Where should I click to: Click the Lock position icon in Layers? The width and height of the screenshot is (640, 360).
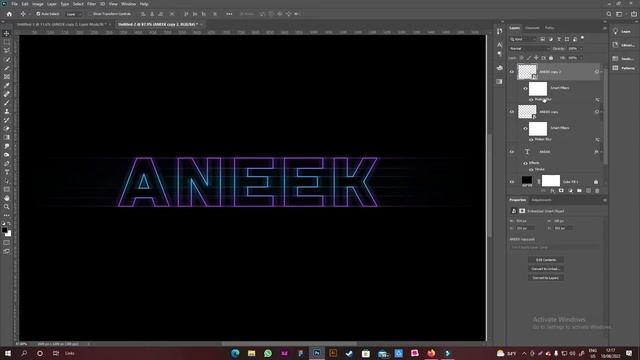(536, 58)
